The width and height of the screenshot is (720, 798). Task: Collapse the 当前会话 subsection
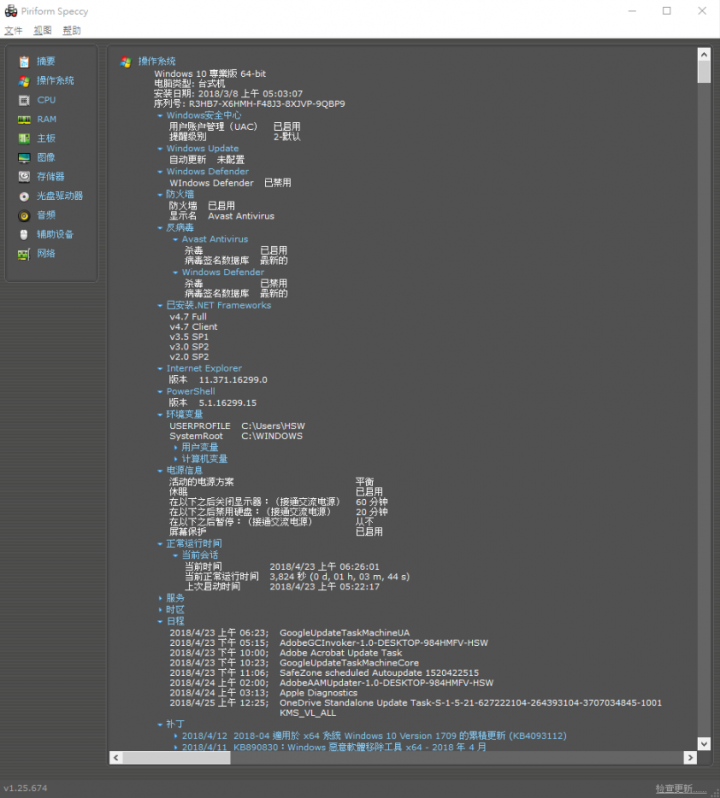pyautogui.click(x=176, y=555)
